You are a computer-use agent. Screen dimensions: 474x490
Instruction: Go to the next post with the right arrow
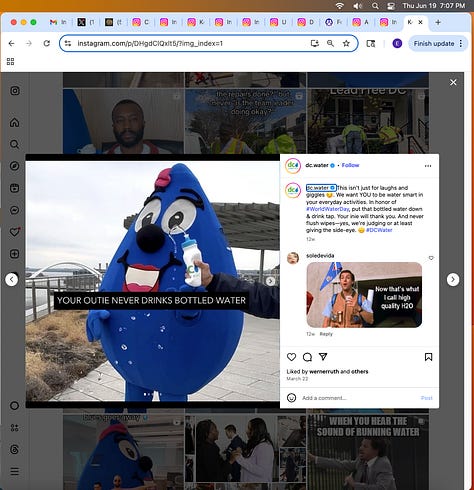click(x=453, y=279)
